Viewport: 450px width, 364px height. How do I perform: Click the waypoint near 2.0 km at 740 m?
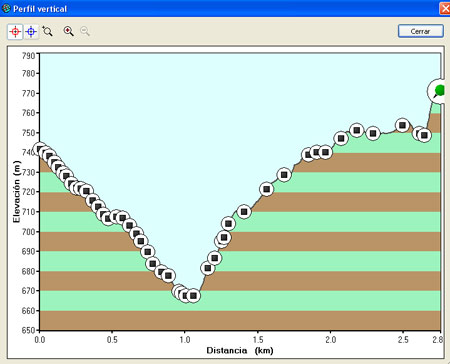[x=325, y=152]
